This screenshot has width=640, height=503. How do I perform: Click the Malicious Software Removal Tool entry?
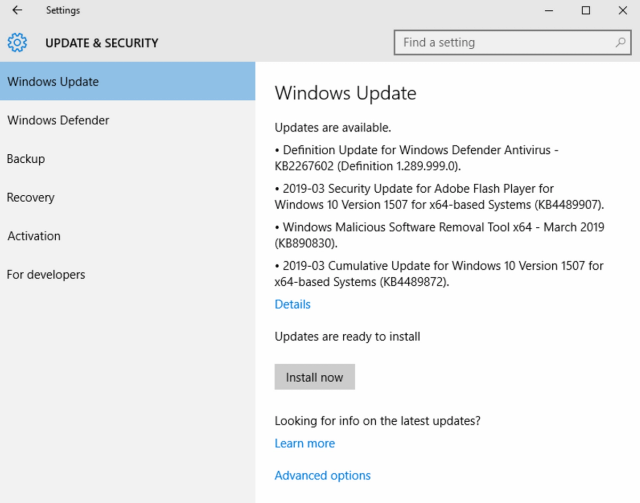point(440,235)
